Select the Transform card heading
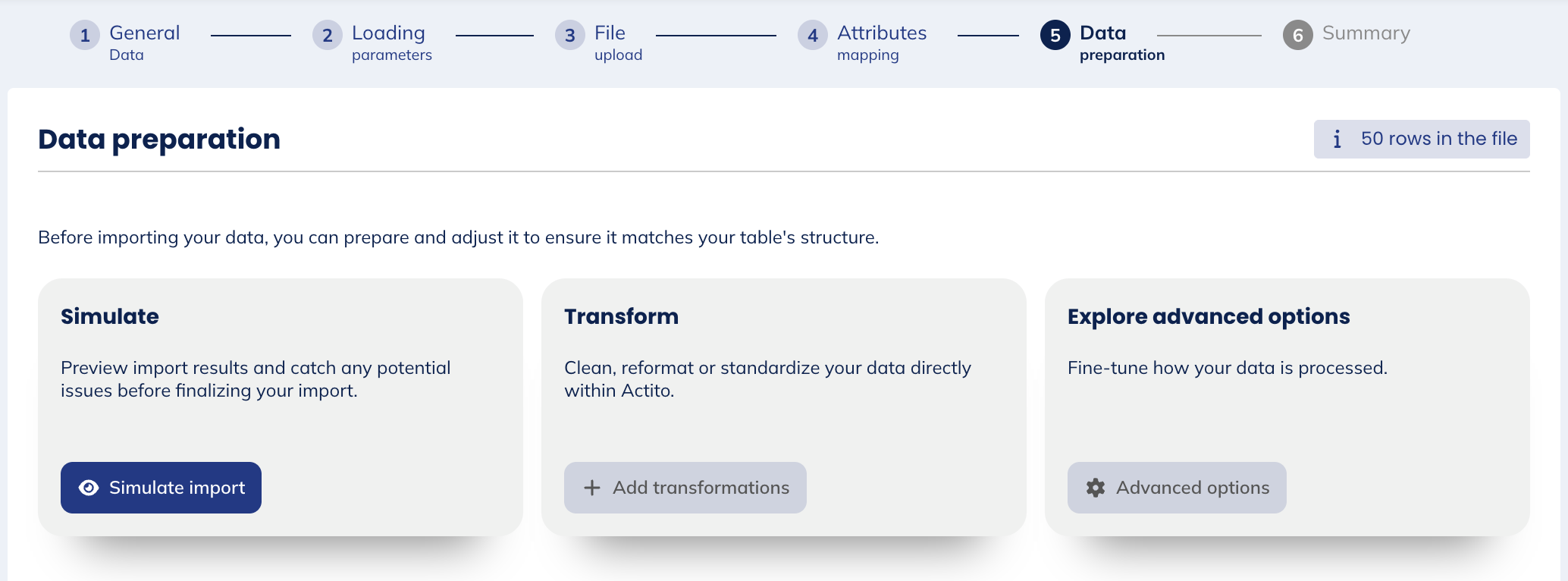This screenshot has width=1568, height=581. pos(621,316)
